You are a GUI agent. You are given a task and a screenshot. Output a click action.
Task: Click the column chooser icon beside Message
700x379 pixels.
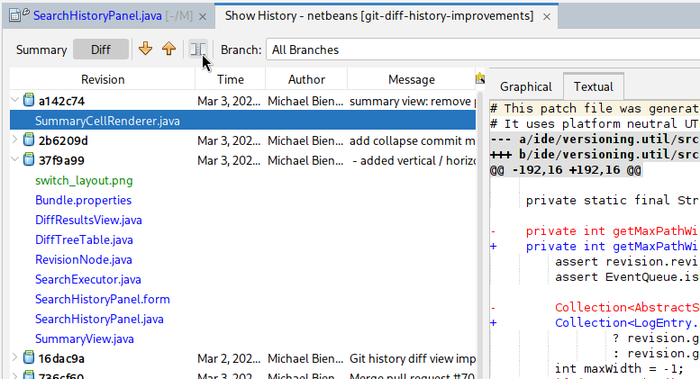pyautogui.click(x=480, y=79)
